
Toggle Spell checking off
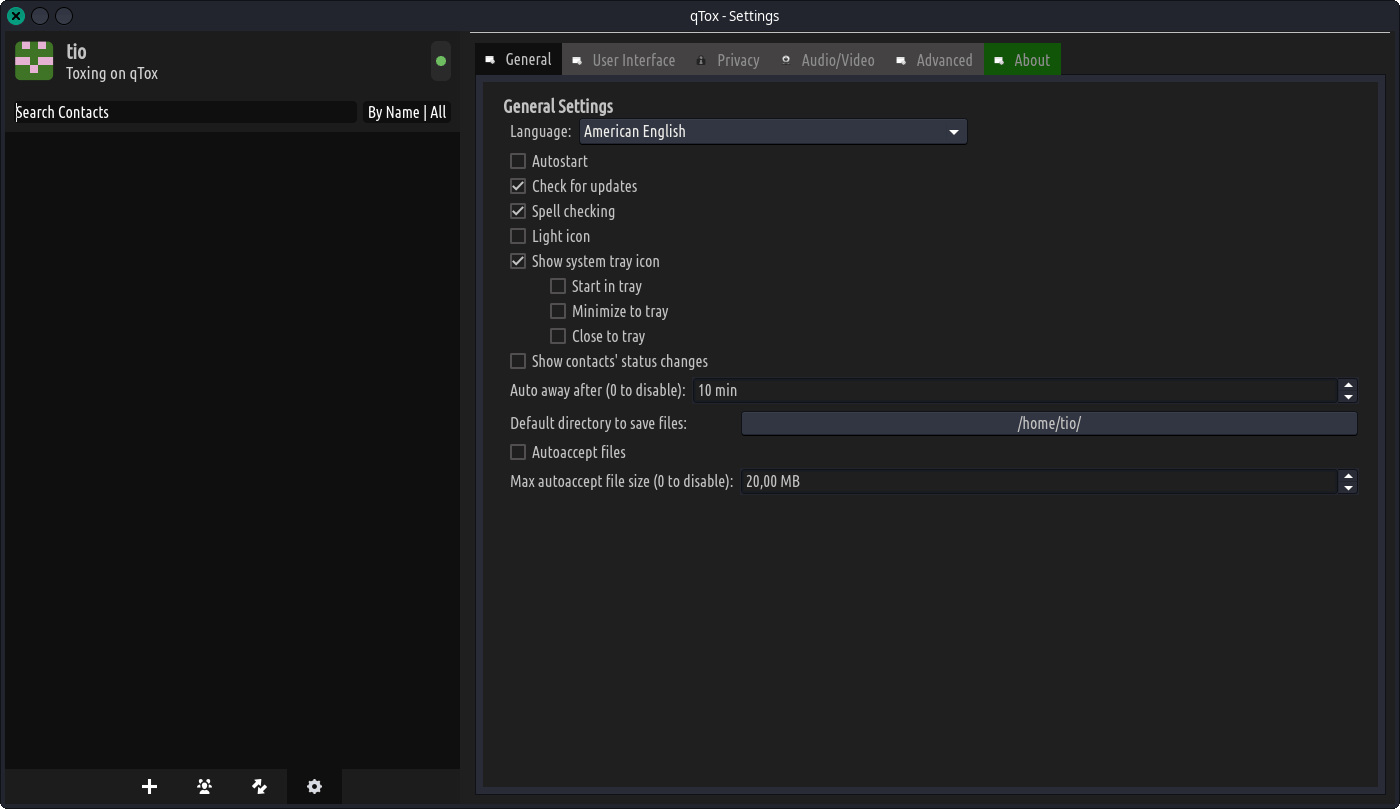pyautogui.click(x=518, y=211)
